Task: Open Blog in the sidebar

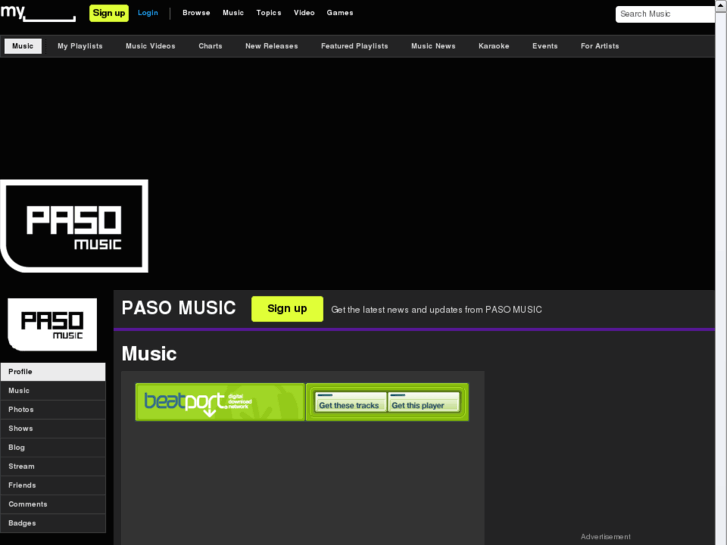Action: point(53,448)
